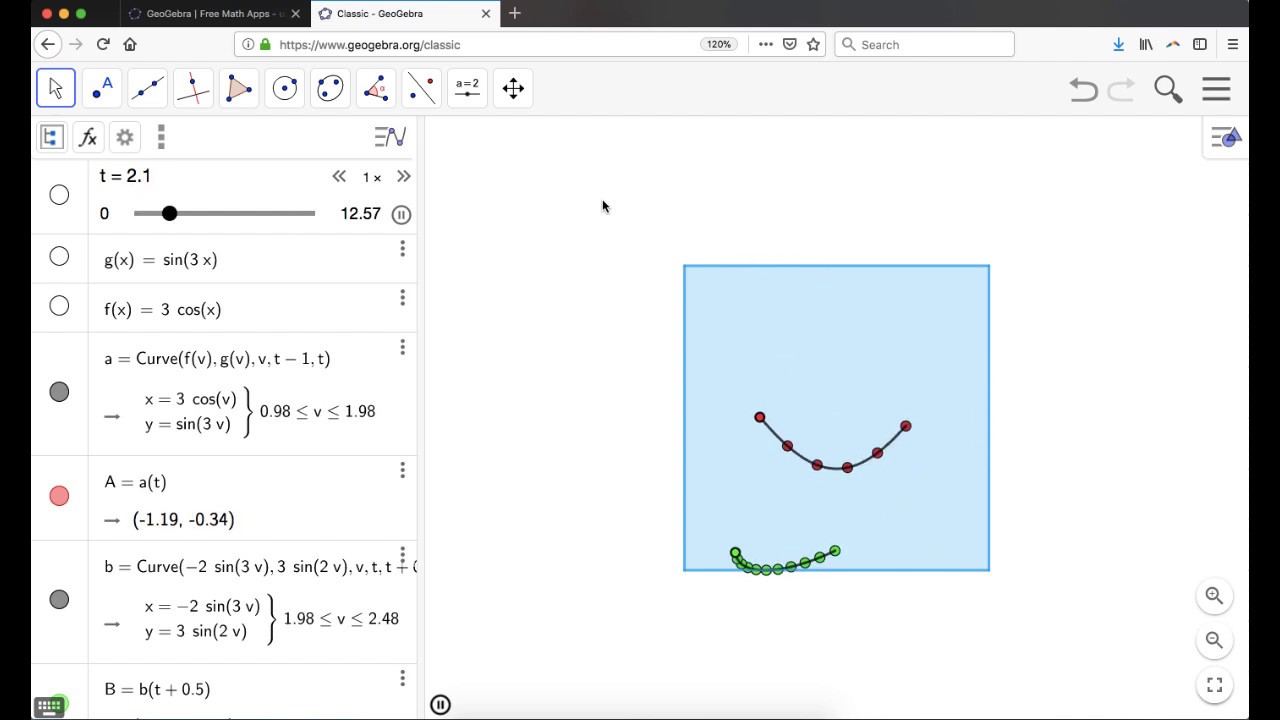Toggle visibility of slider t
The width and height of the screenshot is (1280, 720).
pos(59,195)
